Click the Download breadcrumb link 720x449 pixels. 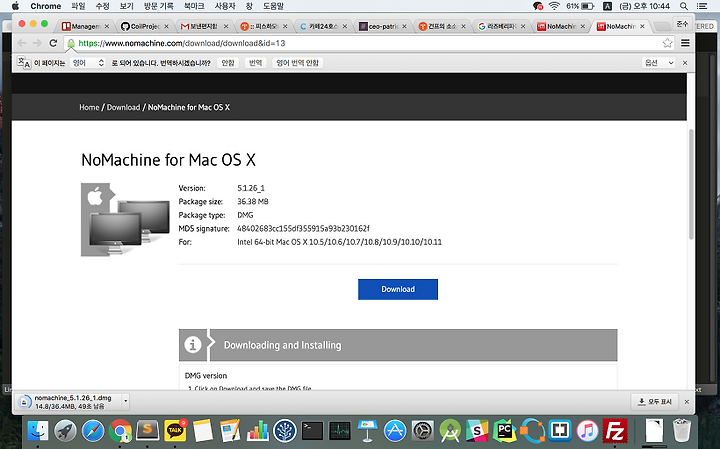tap(123, 107)
